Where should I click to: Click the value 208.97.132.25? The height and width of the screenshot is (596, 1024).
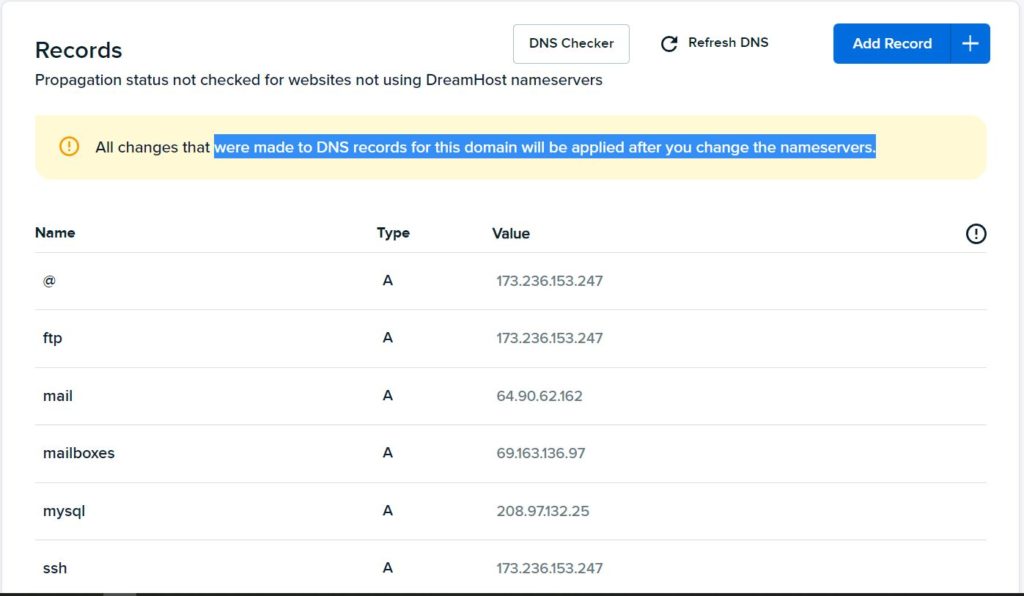pos(543,510)
